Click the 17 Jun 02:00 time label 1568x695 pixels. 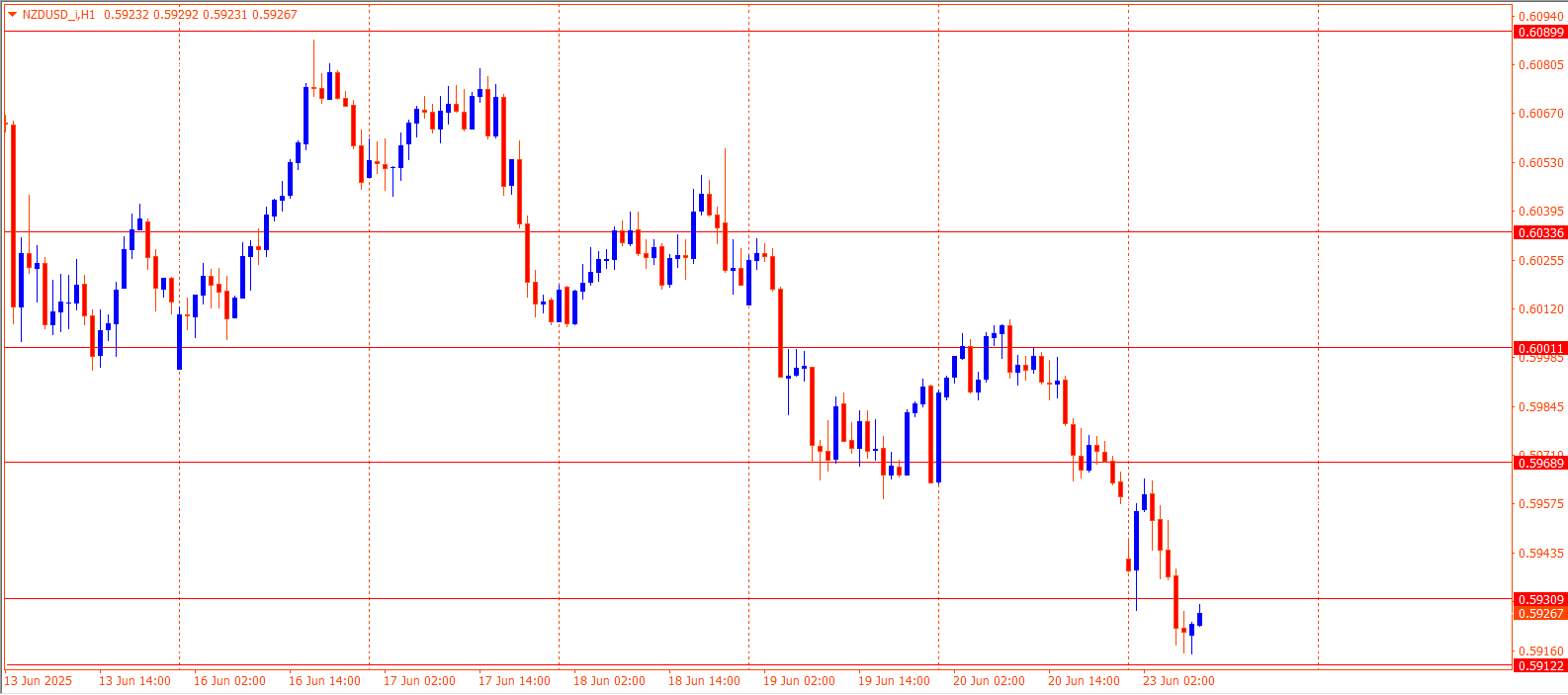pyautogui.click(x=419, y=681)
